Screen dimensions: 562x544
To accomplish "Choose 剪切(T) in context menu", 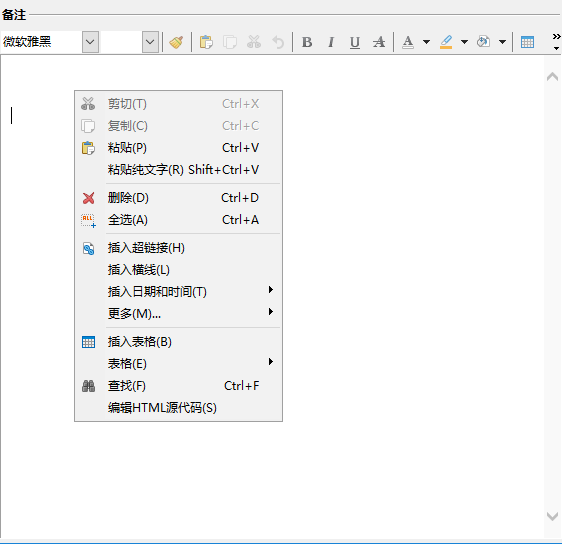I will tap(178, 104).
